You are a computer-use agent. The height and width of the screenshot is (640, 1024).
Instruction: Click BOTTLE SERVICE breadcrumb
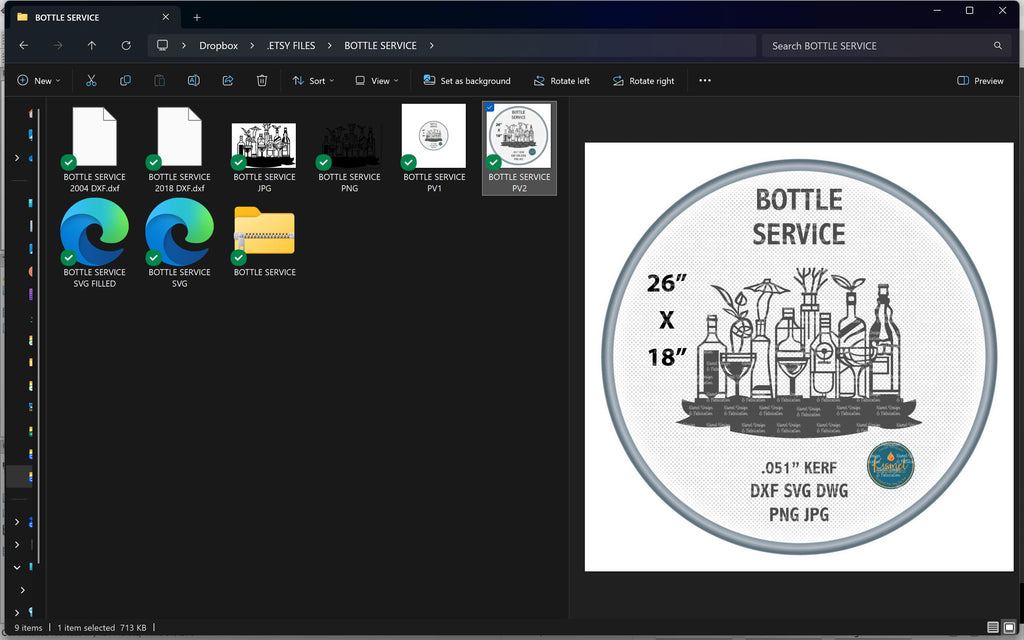point(380,46)
